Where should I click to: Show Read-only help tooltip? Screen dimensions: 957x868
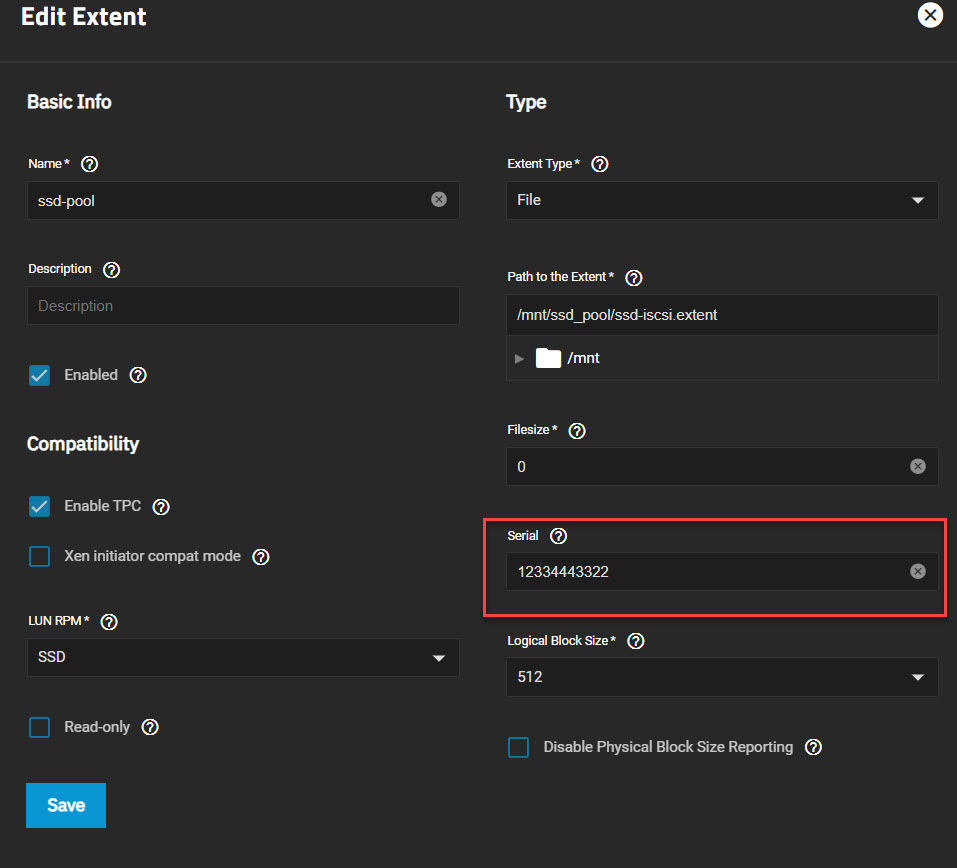tap(150, 727)
